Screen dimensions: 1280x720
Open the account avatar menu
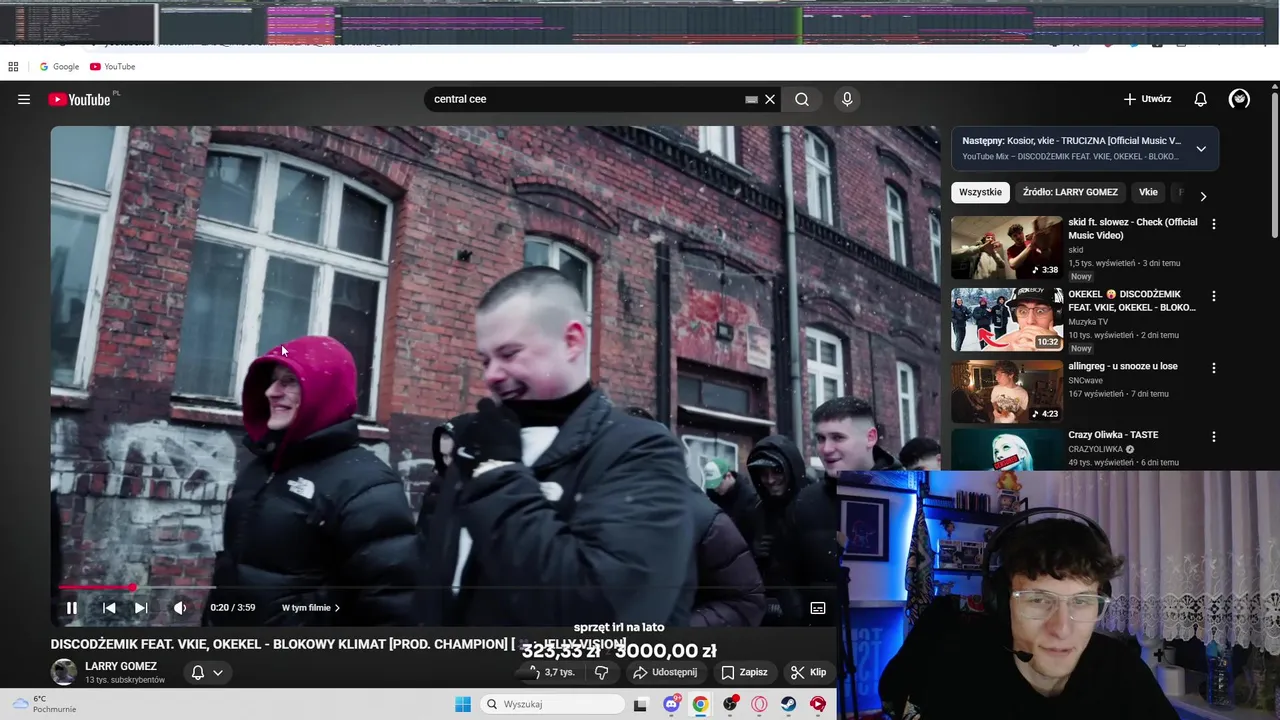[x=1239, y=99]
